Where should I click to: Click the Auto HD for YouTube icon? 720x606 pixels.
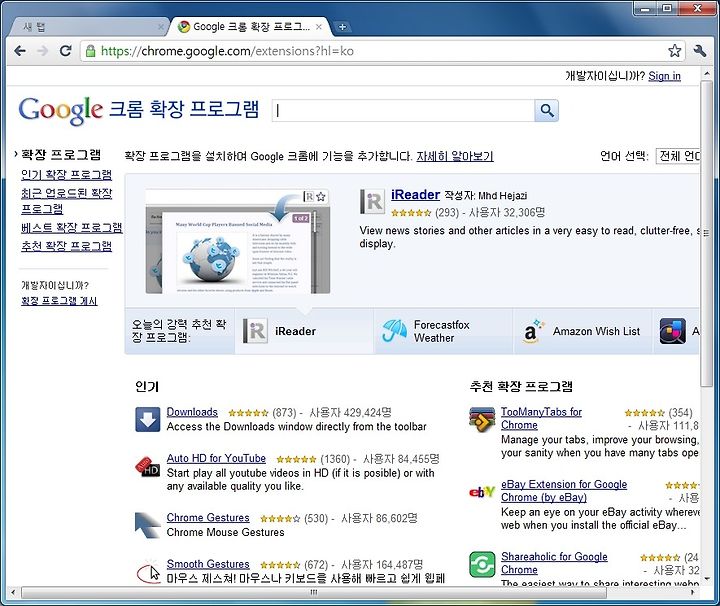coord(147,466)
